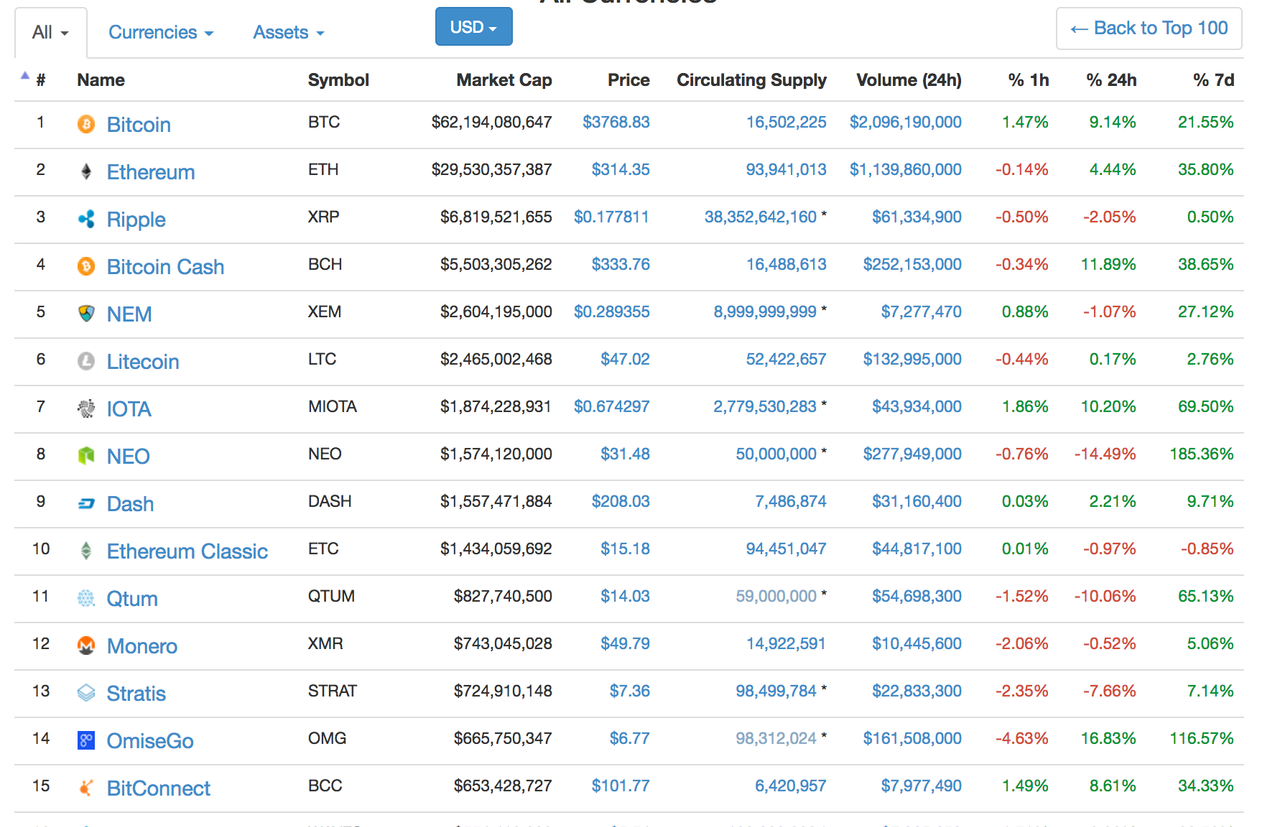1280x827 pixels.
Task: Sort by Price column header
Action: coord(628,80)
